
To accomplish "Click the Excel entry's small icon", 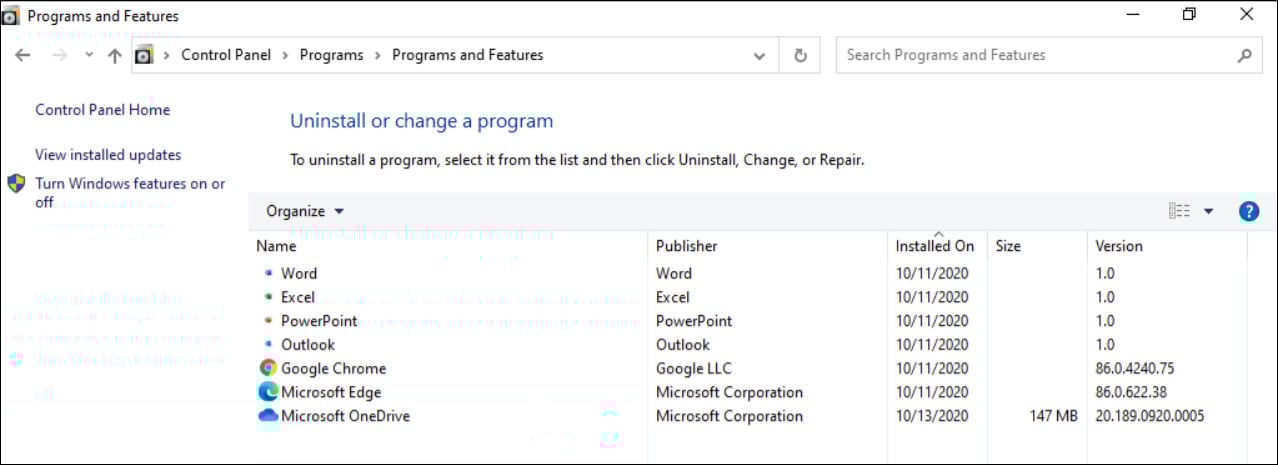I will coord(268,297).
